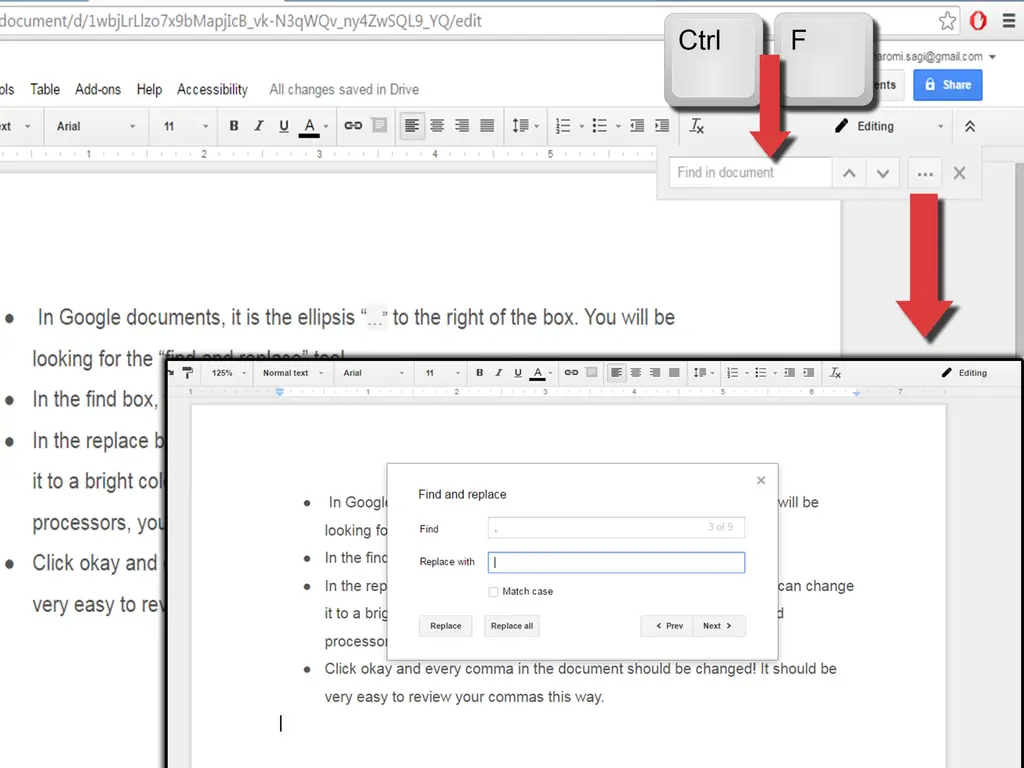Enable the Match case checkbox

click(493, 592)
